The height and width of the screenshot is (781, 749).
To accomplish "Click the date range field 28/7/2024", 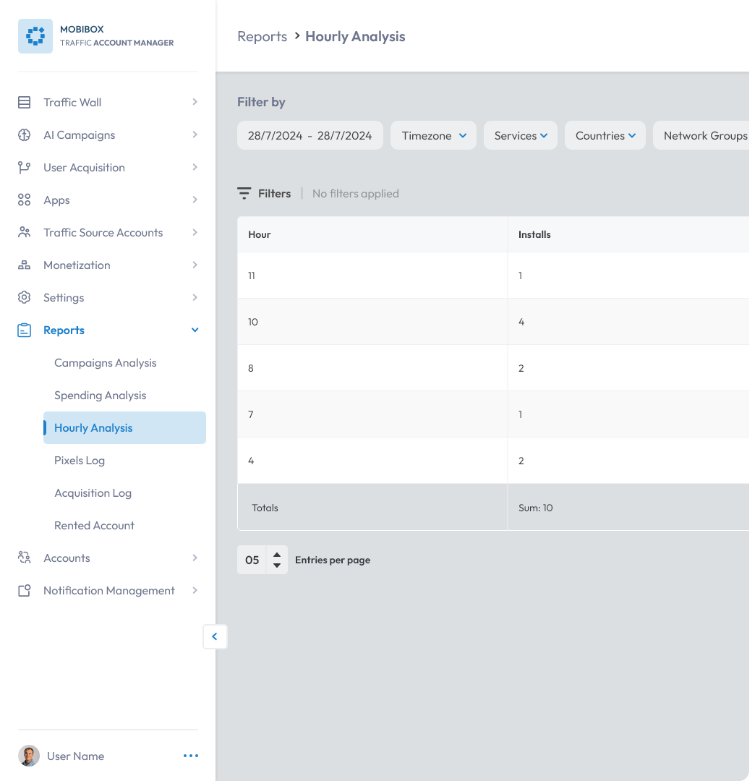I will (310, 135).
